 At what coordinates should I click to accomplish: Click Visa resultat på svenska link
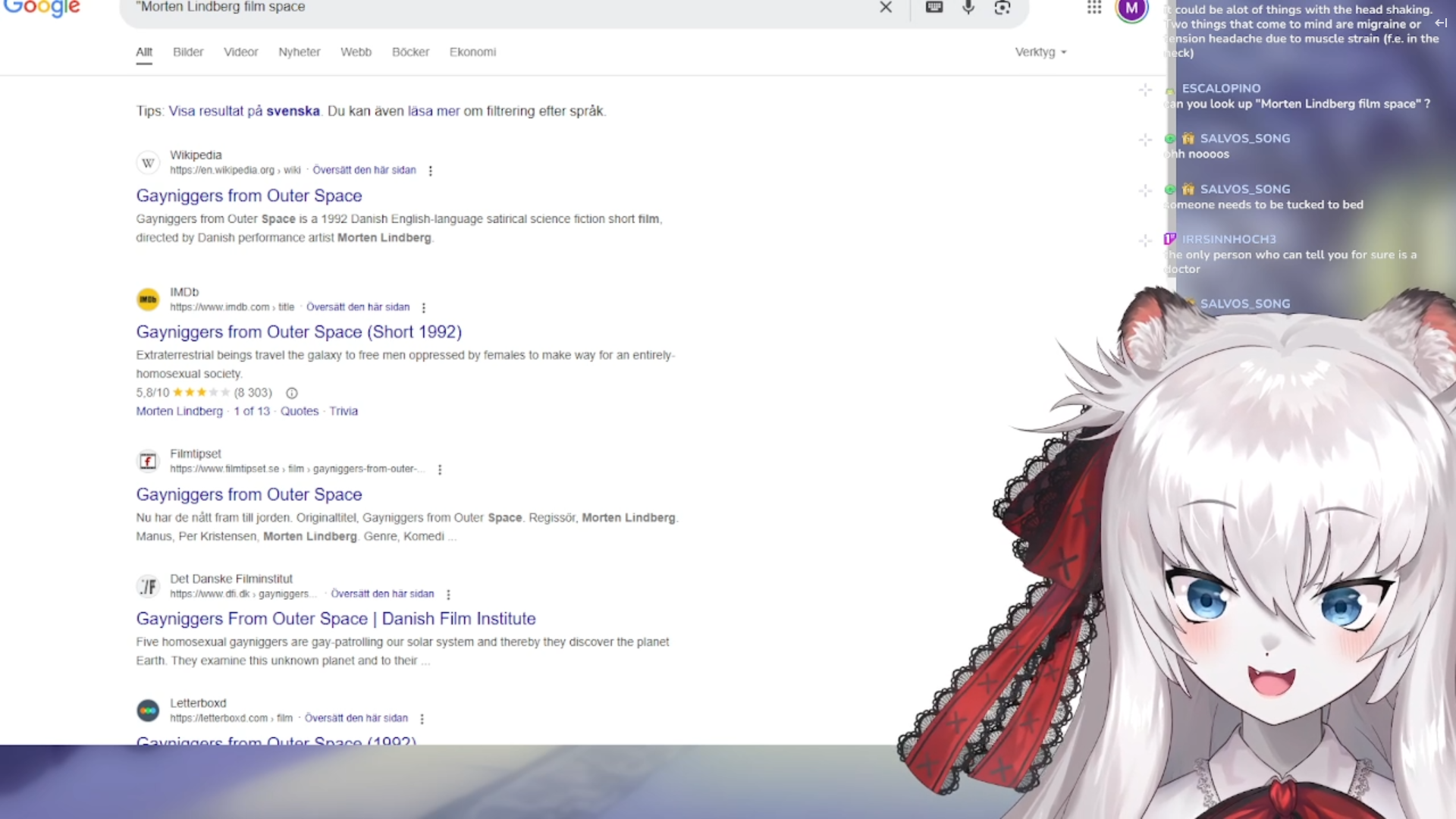click(x=244, y=111)
